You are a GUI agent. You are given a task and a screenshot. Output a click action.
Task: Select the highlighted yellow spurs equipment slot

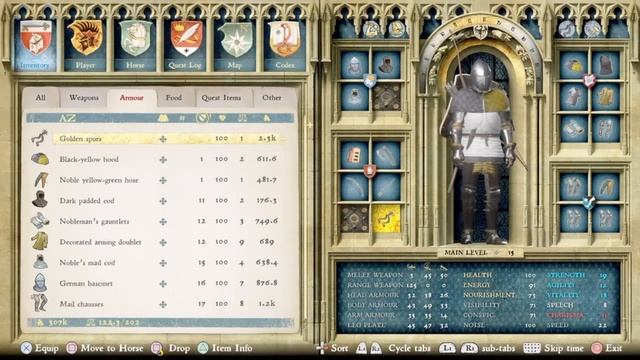point(386,219)
